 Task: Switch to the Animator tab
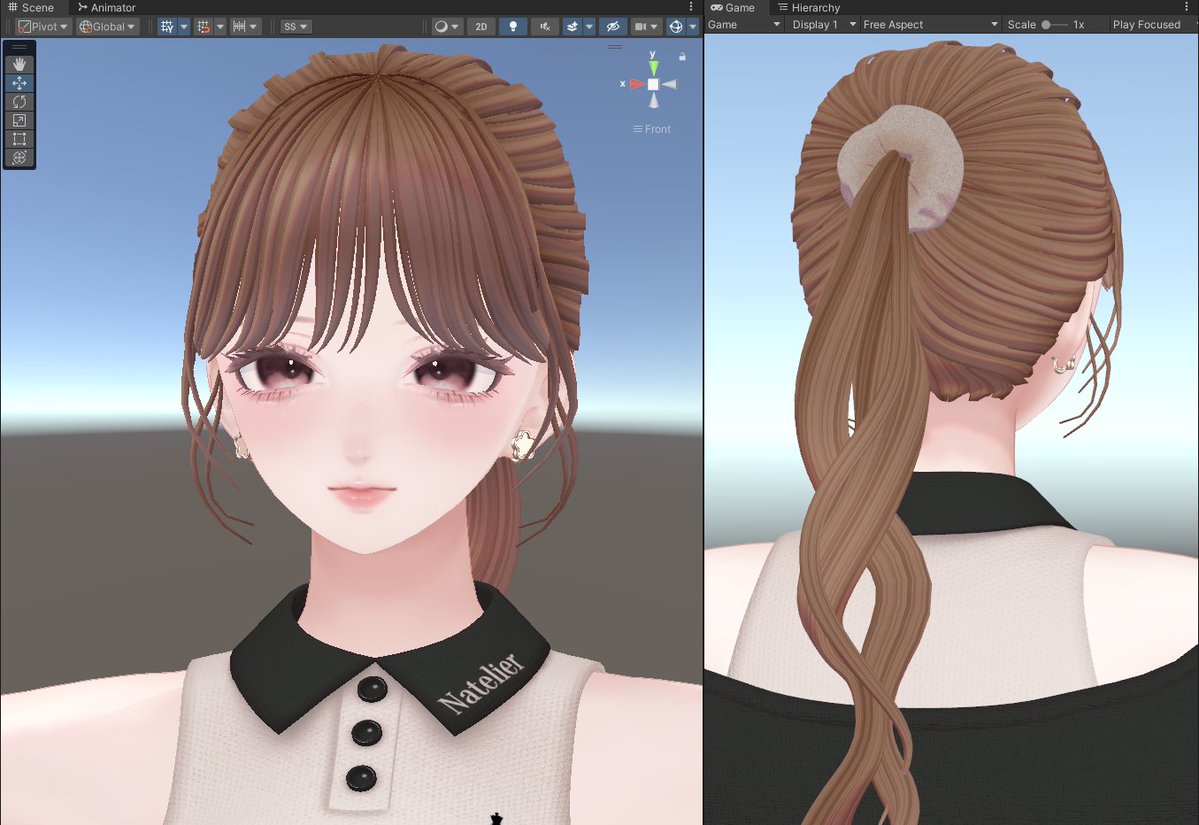coord(107,8)
